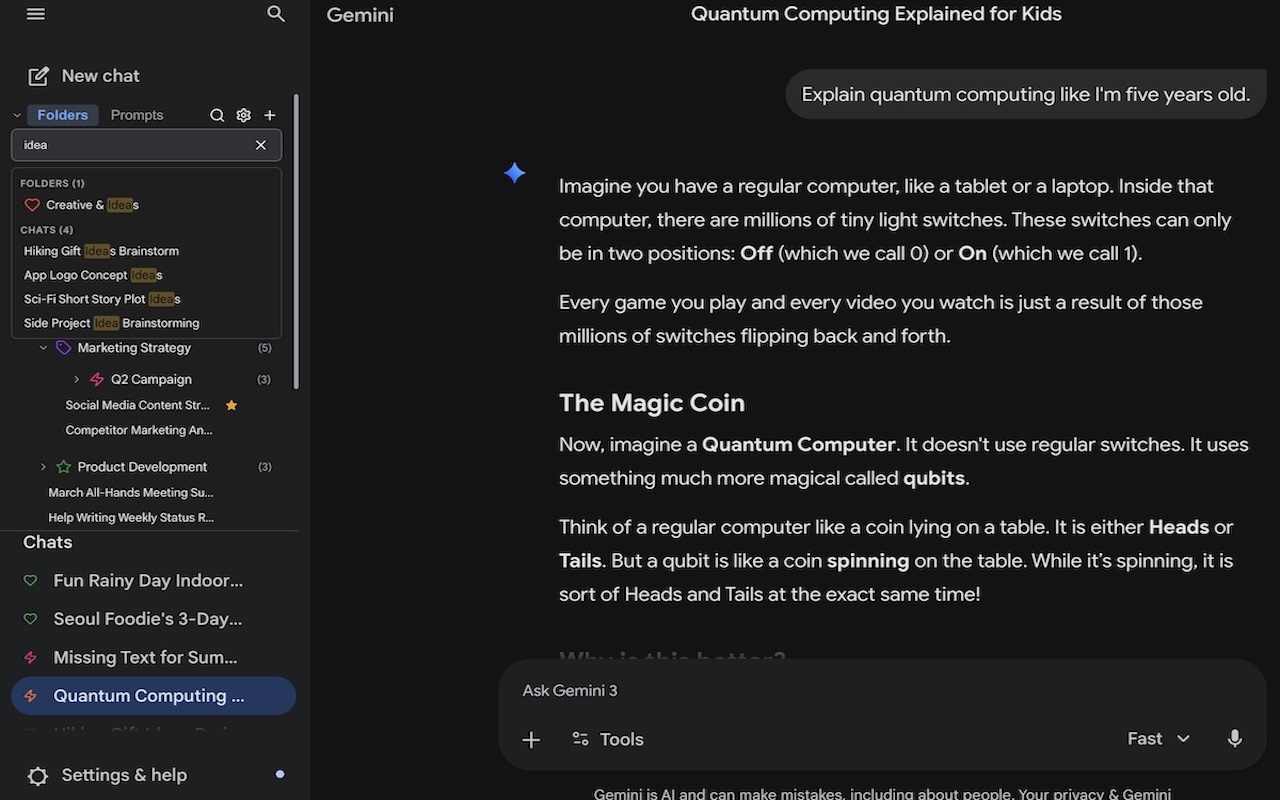Clear the 'idea' search field
Screen dimensions: 1280x800
point(261,145)
